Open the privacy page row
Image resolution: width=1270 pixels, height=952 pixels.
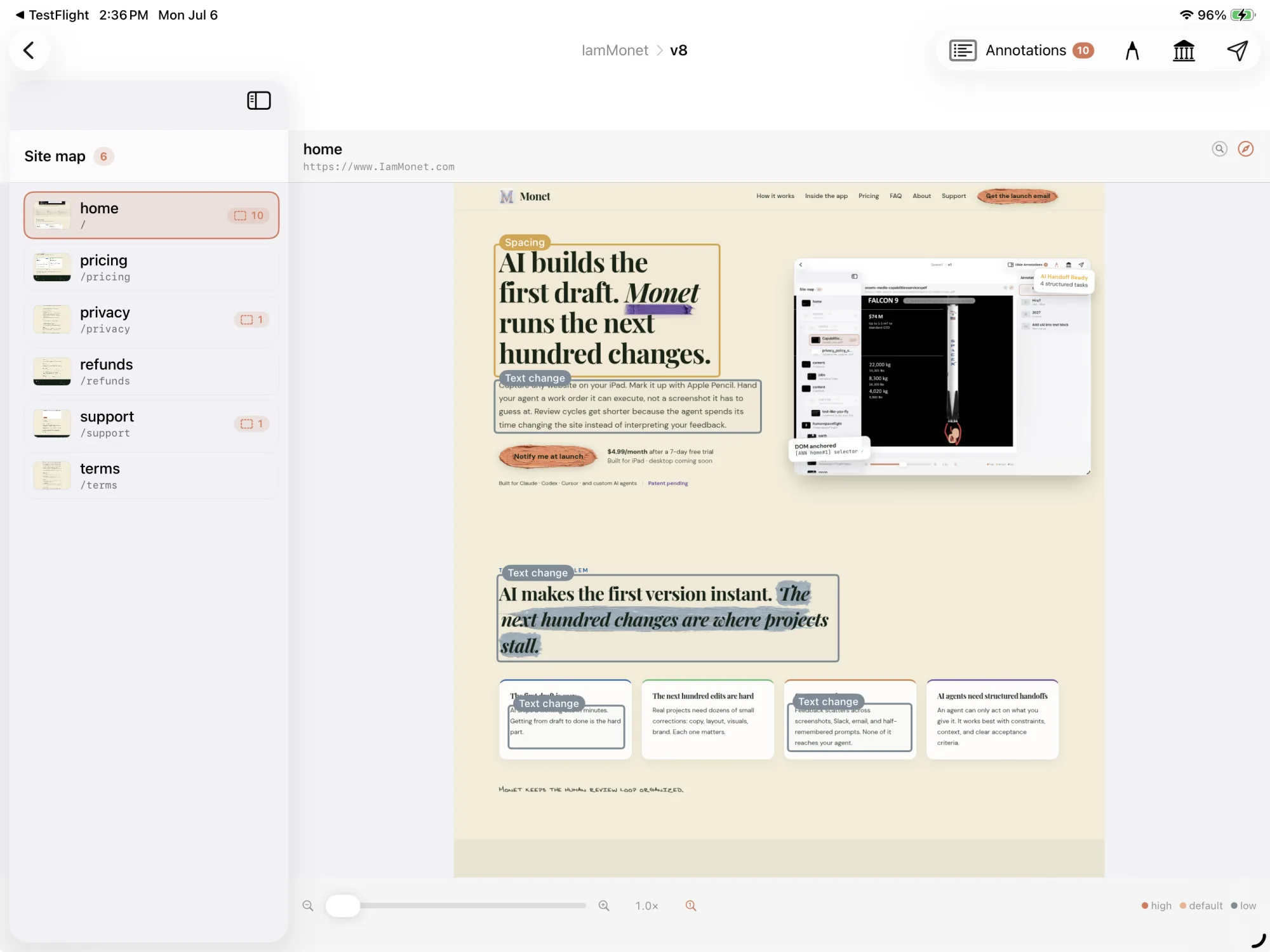click(x=152, y=319)
